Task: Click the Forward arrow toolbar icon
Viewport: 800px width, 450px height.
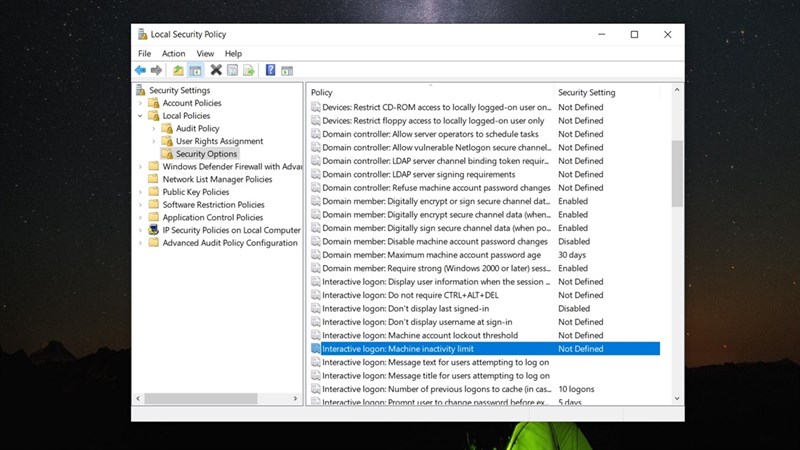Action: pyautogui.click(x=157, y=70)
